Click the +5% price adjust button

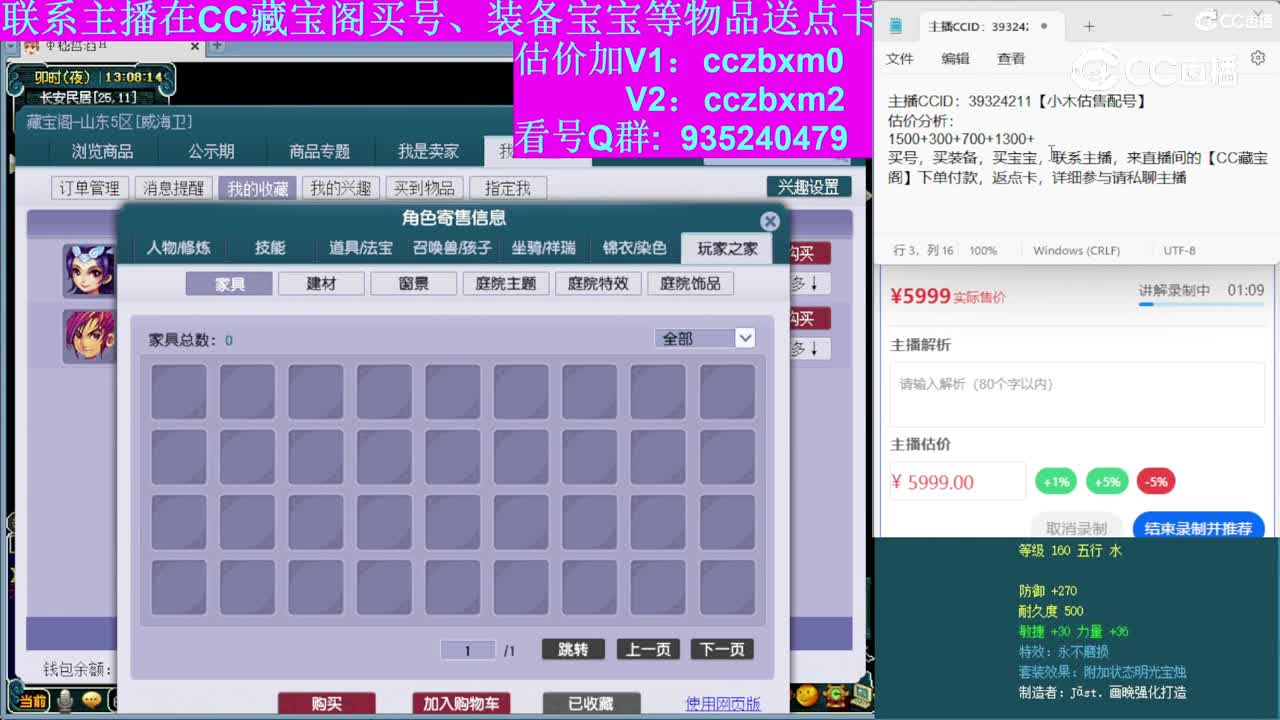tap(1107, 482)
